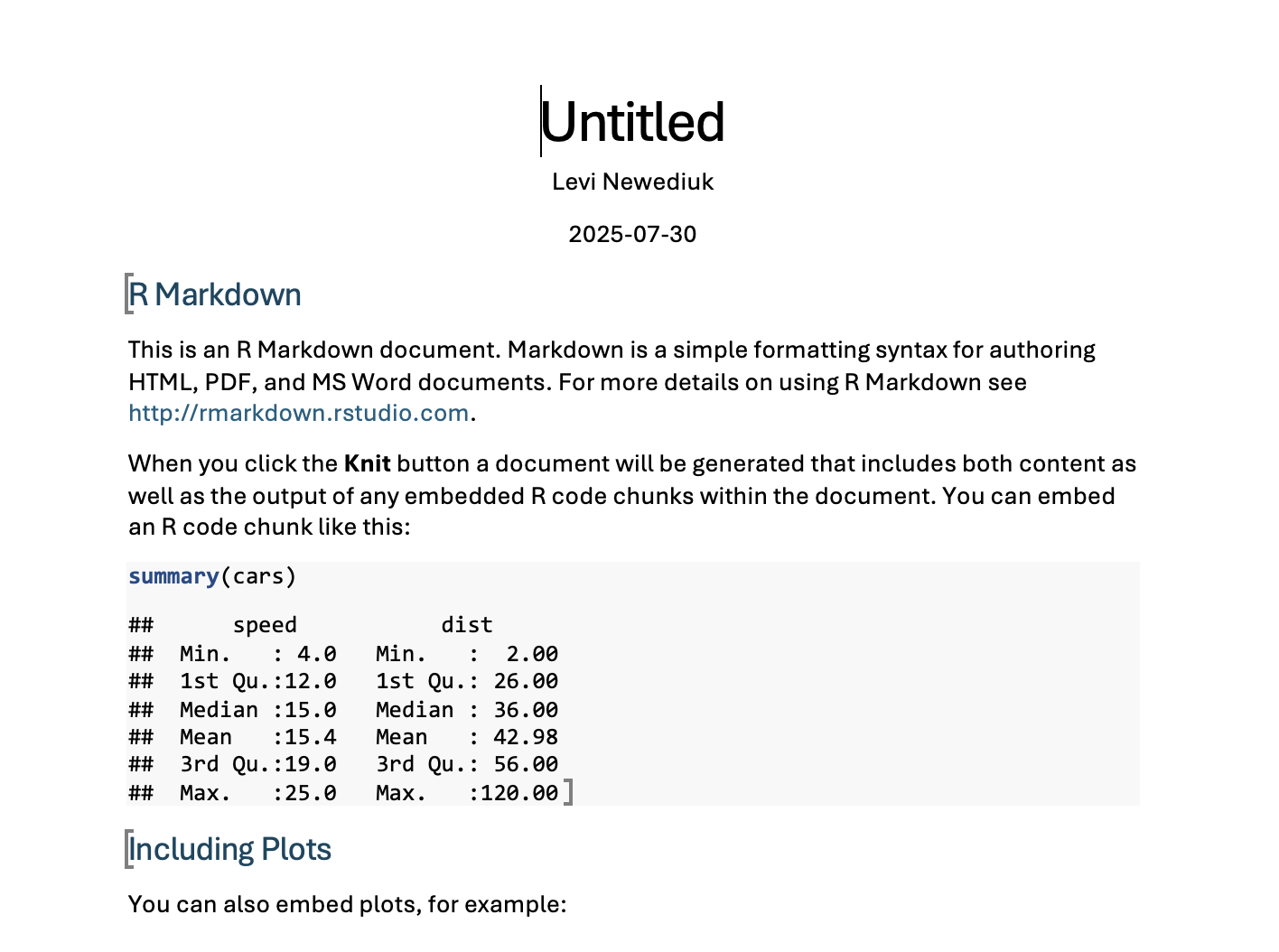Click the date 2025-07-30

(x=632, y=234)
